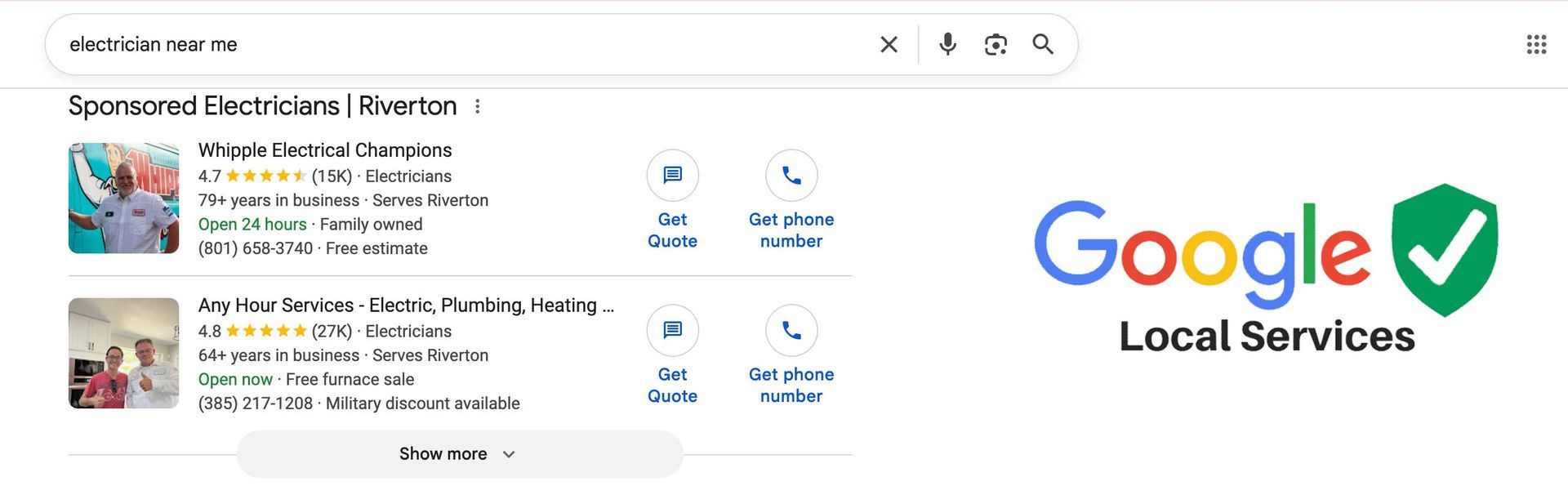Open the three-dot ad options menu

(479, 106)
